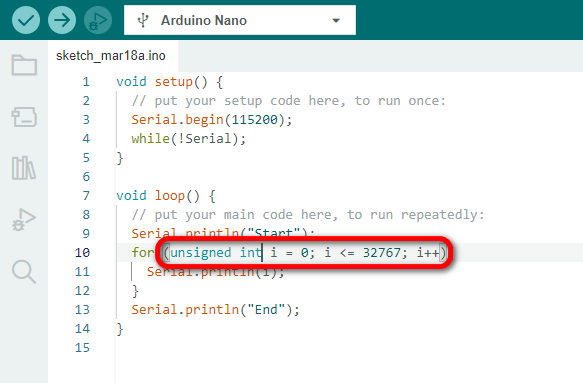Click the closing brace on line 12
Image resolution: width=583 pixels, height=383 pixels.
[135, 291]
